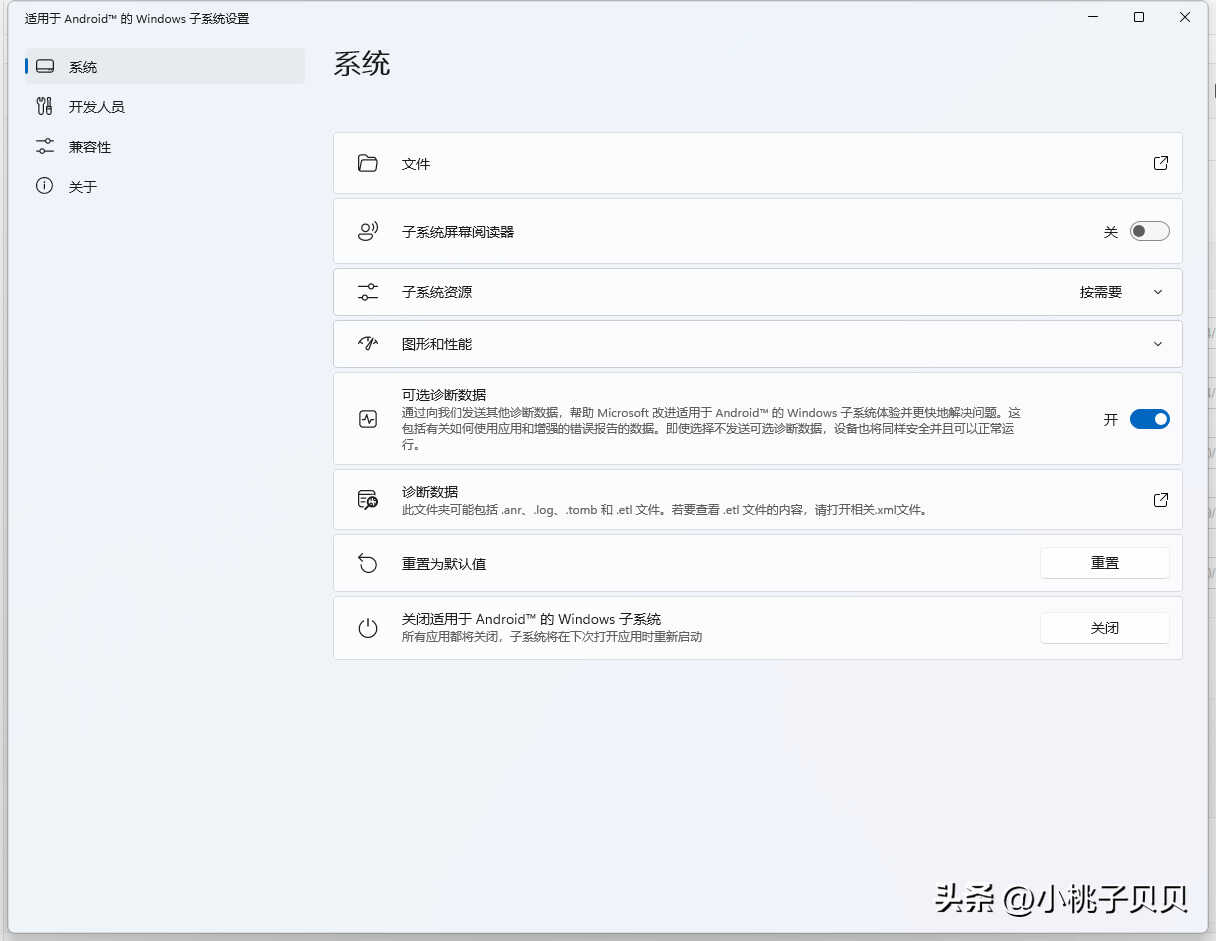Screen dimensions: 1216x941
Task: Click the 子系统屏幕阅读器 narrator icon
Action: click(x=368, y=231)
